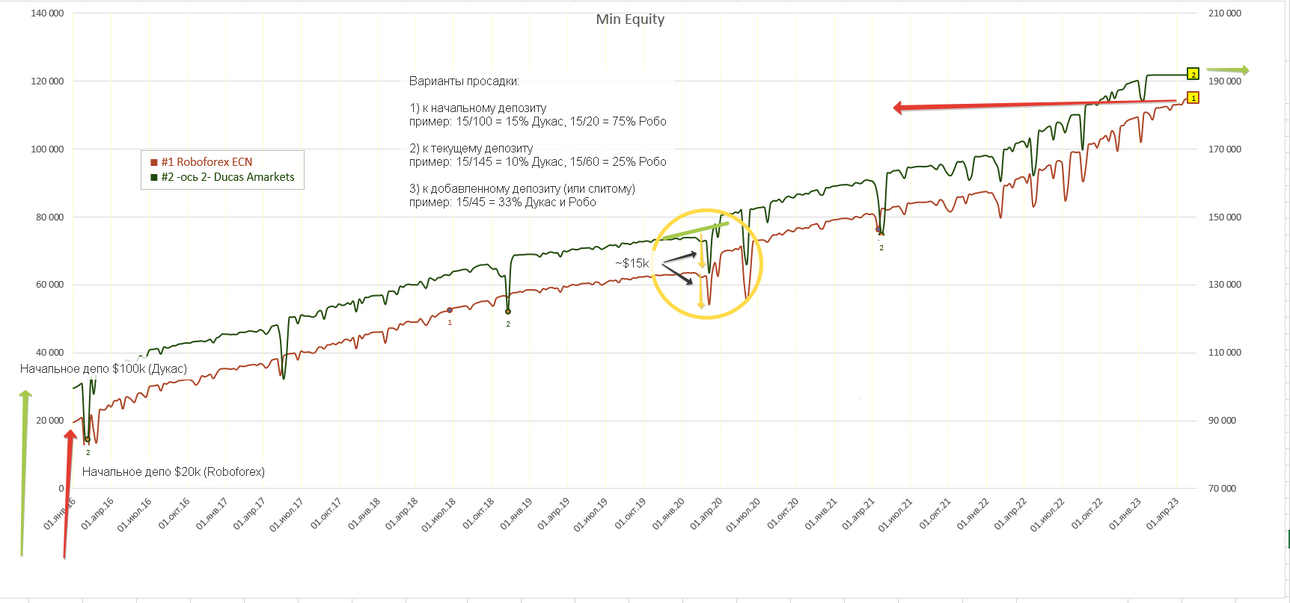1290x603 pixels.
Task: Click right axis value '150 000'
Action: click(1226, 217)
